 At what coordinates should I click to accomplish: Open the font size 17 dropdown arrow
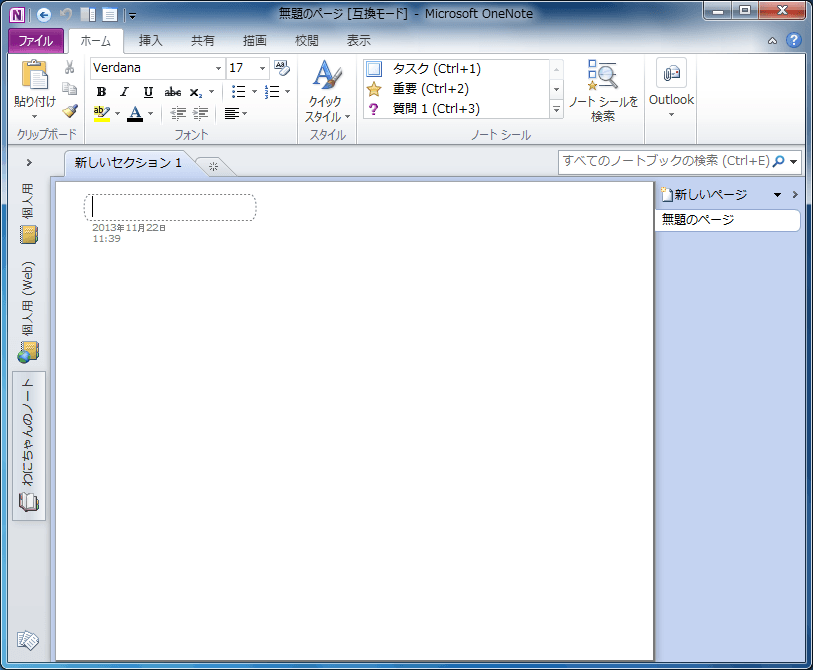coord(262,68)
